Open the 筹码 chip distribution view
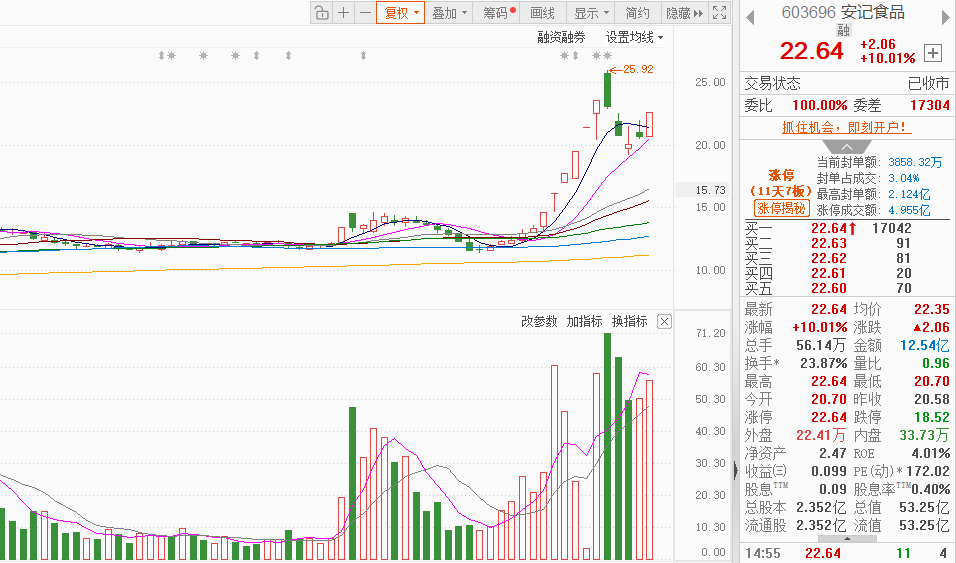Viewport: 956px width, 563px height. click(498, 12)
